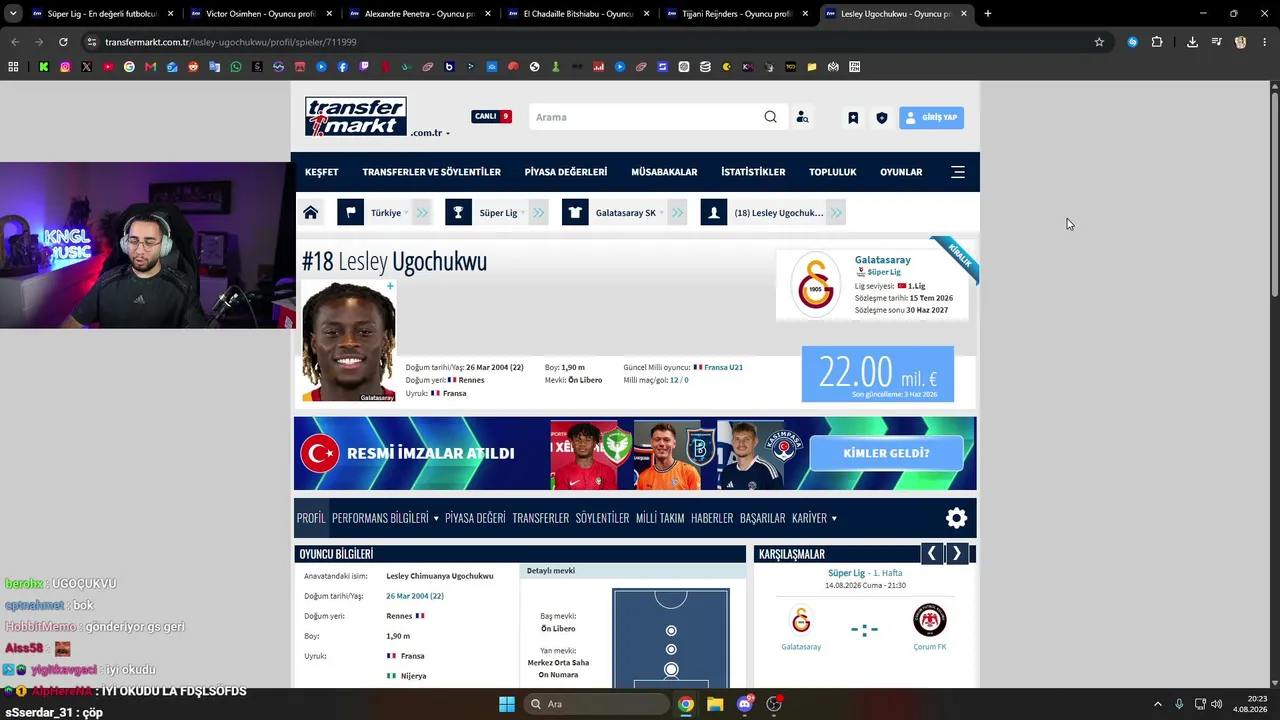Switch to the Tijjani Reijnders browser tab

[737, 14]
